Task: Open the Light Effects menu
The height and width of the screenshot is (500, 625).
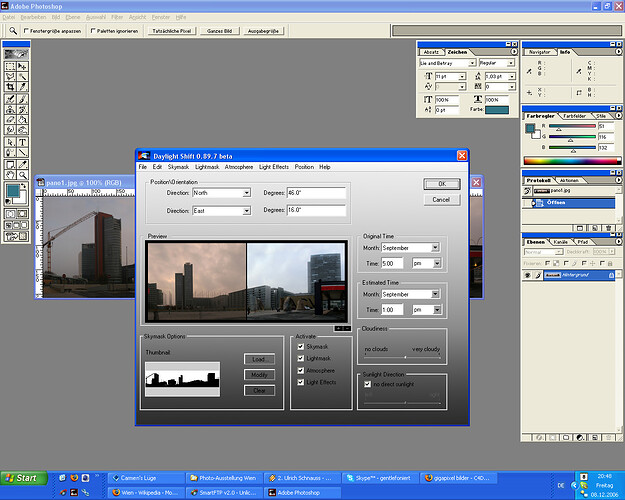Action: [x=274, y=167]
